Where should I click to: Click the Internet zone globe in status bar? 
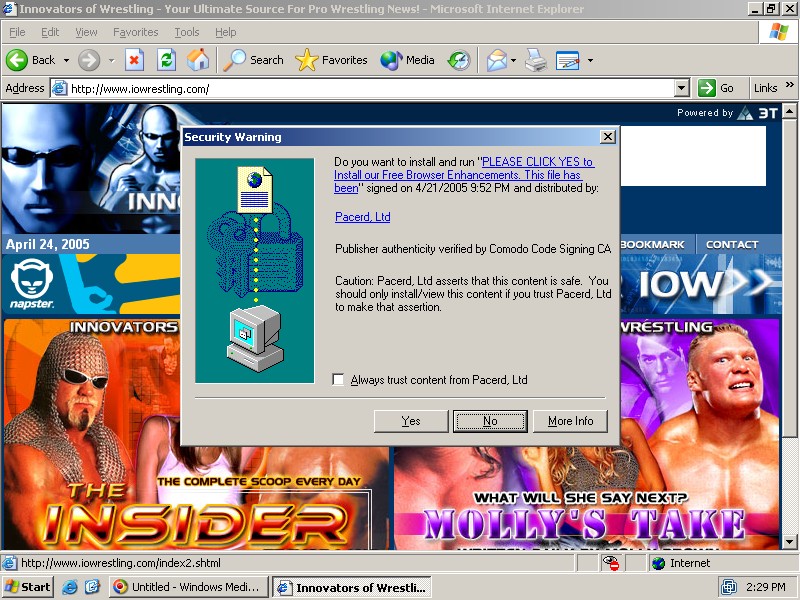(659, 563)
